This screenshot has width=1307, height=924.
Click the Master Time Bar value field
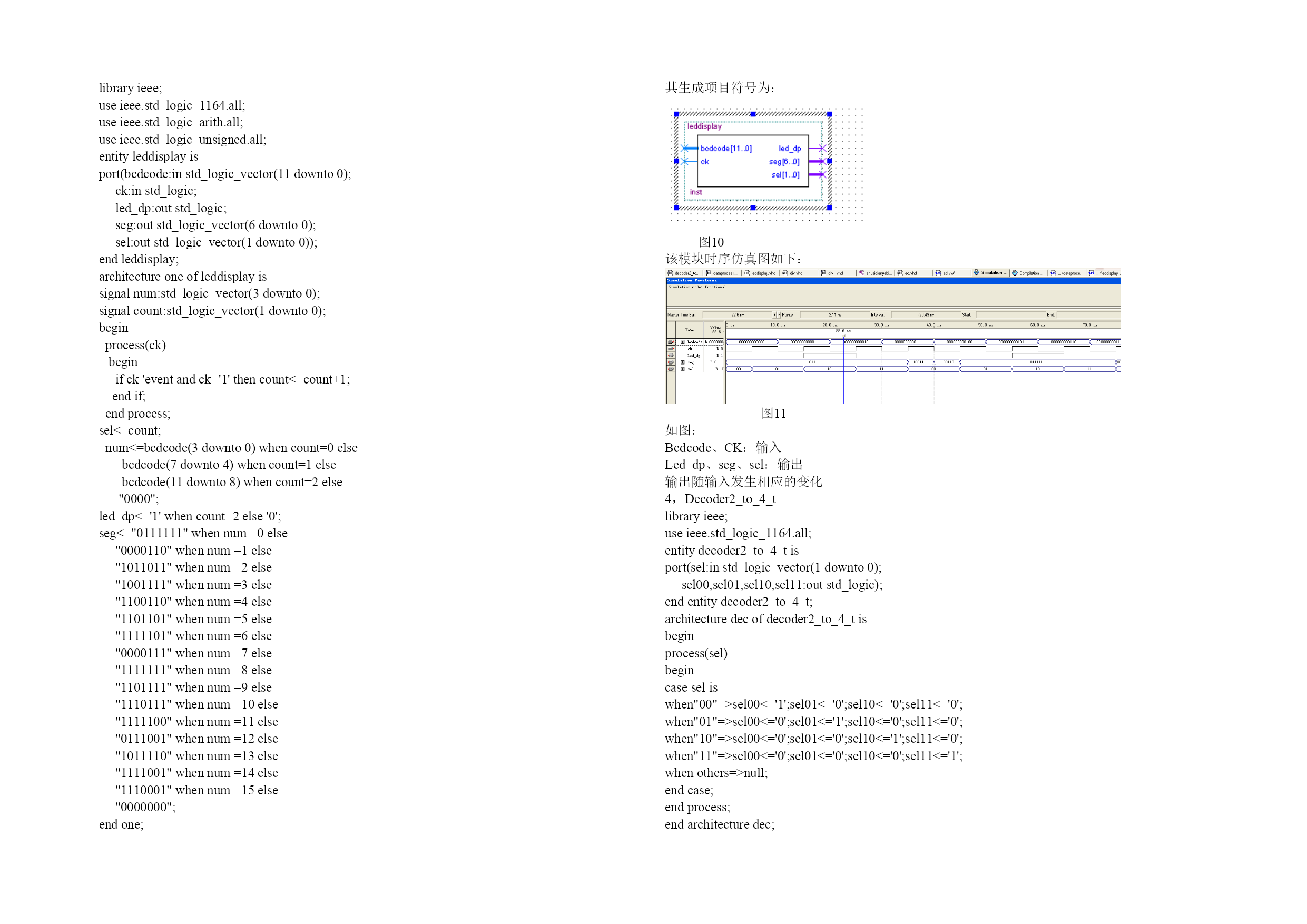point(738,315)
